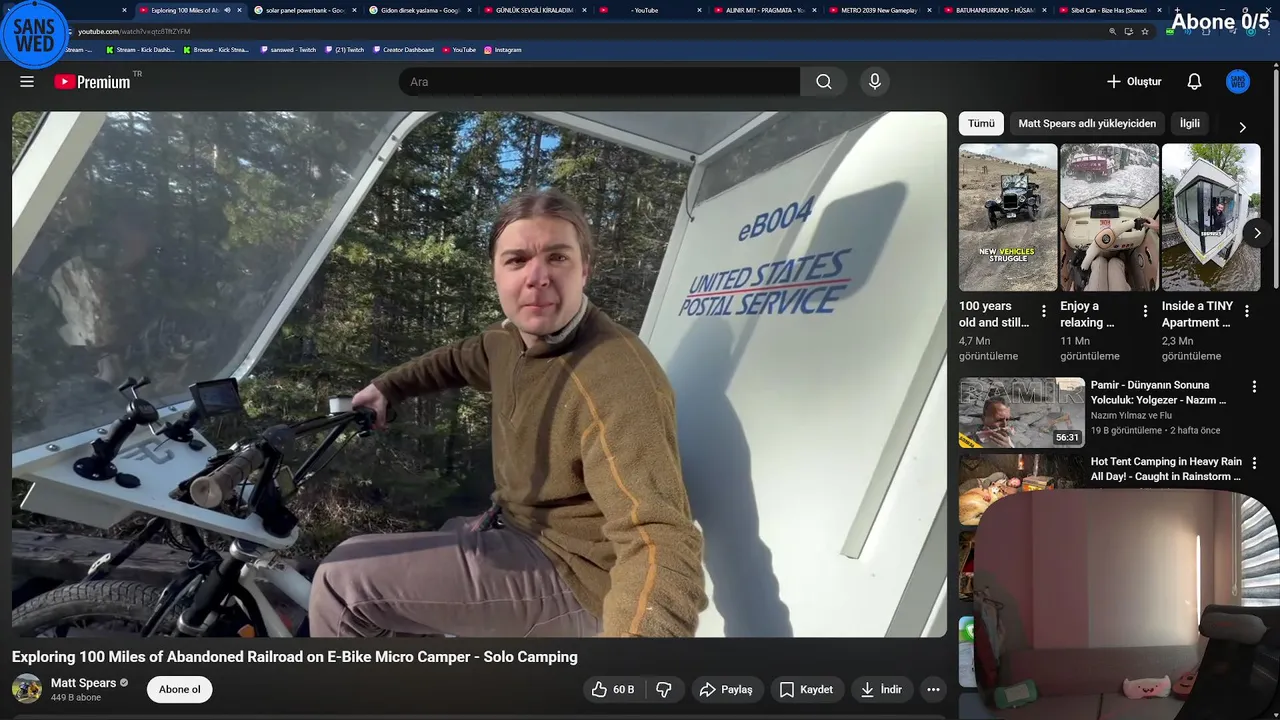Show more filter chips with the arrow
1280x720 pixels.
[x=1243, y=127]
